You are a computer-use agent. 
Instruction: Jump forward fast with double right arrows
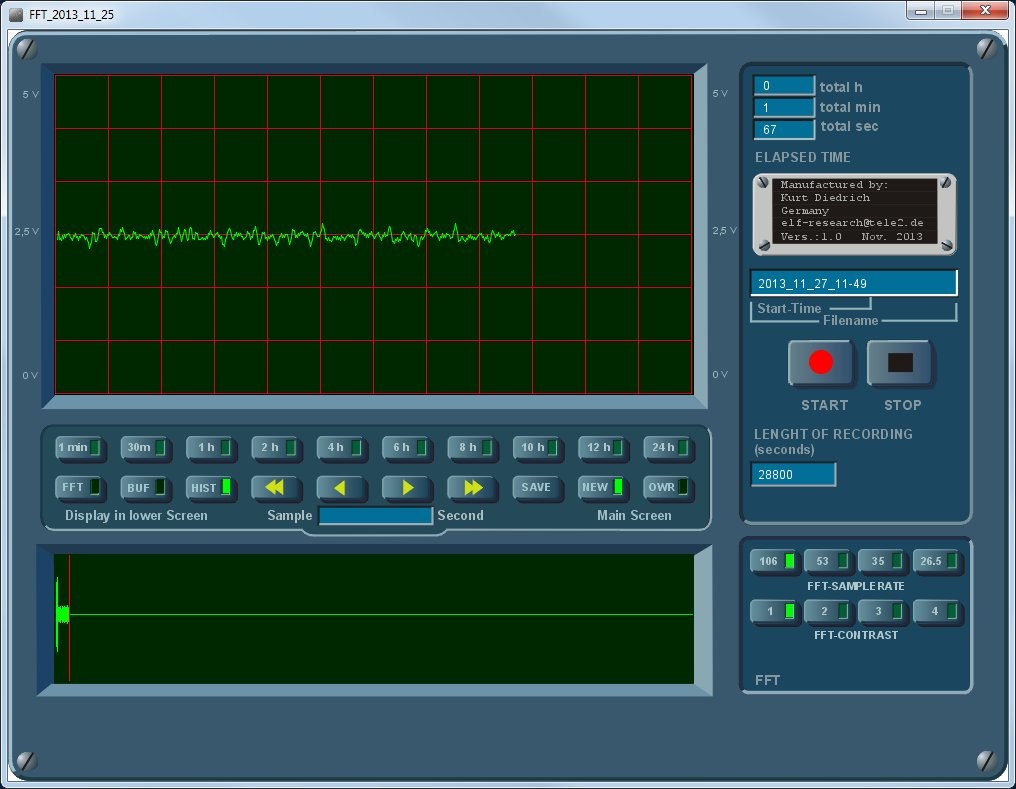[x=472, y=487]
